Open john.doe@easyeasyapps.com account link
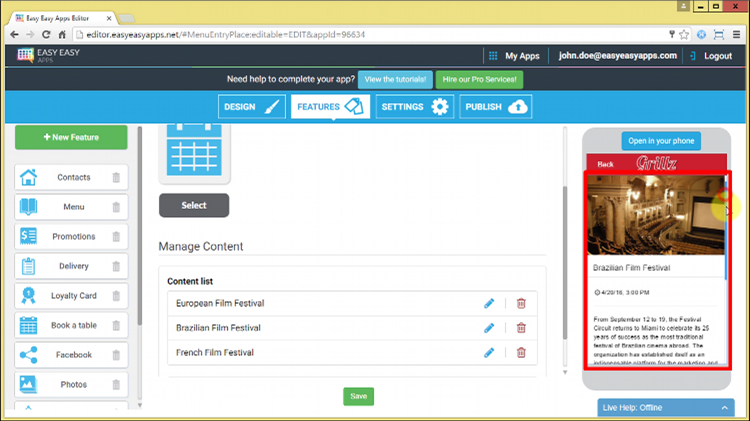This screenshot has height=421, width=750. point(618,55)
